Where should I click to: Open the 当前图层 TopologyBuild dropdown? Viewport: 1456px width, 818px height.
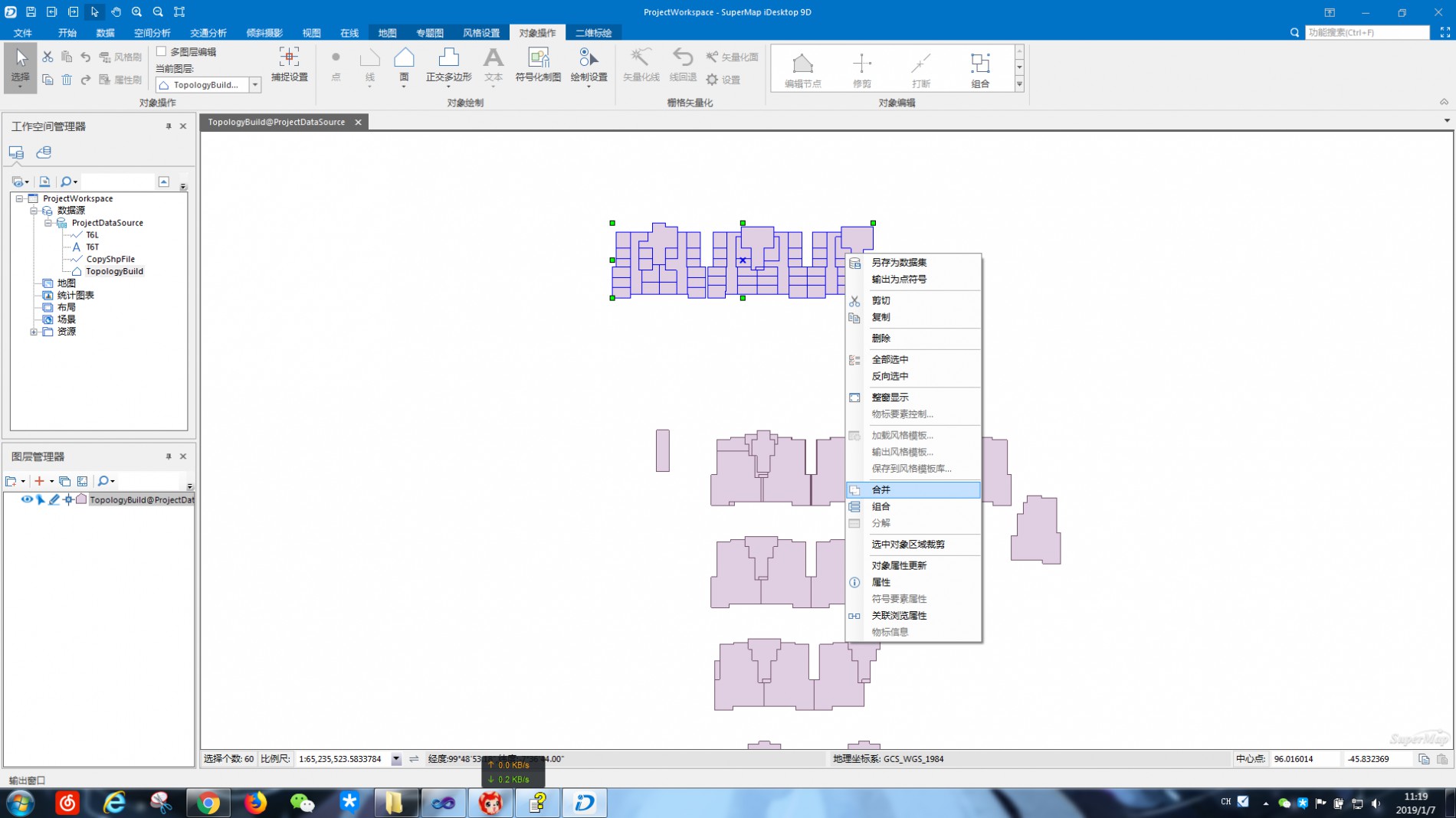tap(255, 85)
